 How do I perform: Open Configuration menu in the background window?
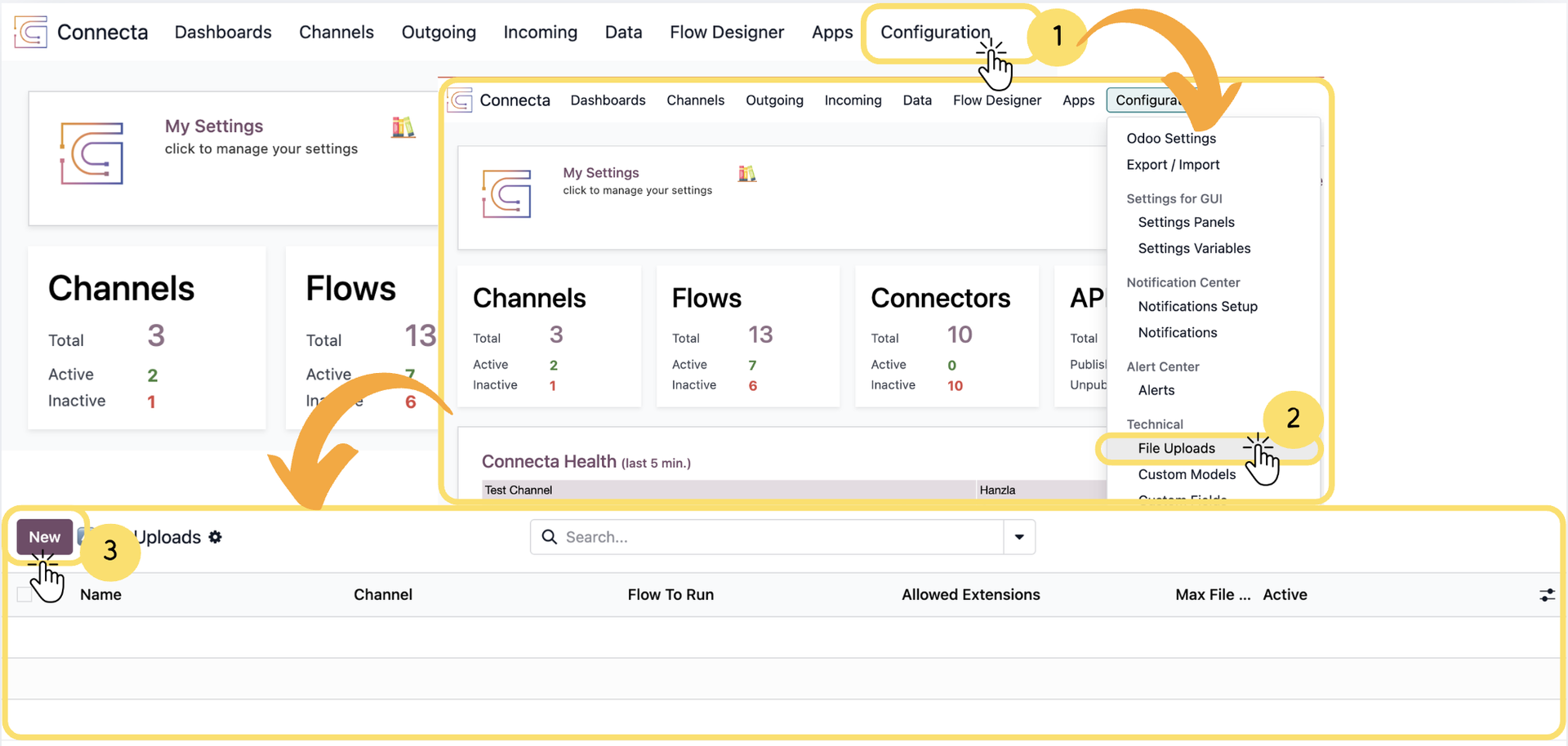pos(935,32)
